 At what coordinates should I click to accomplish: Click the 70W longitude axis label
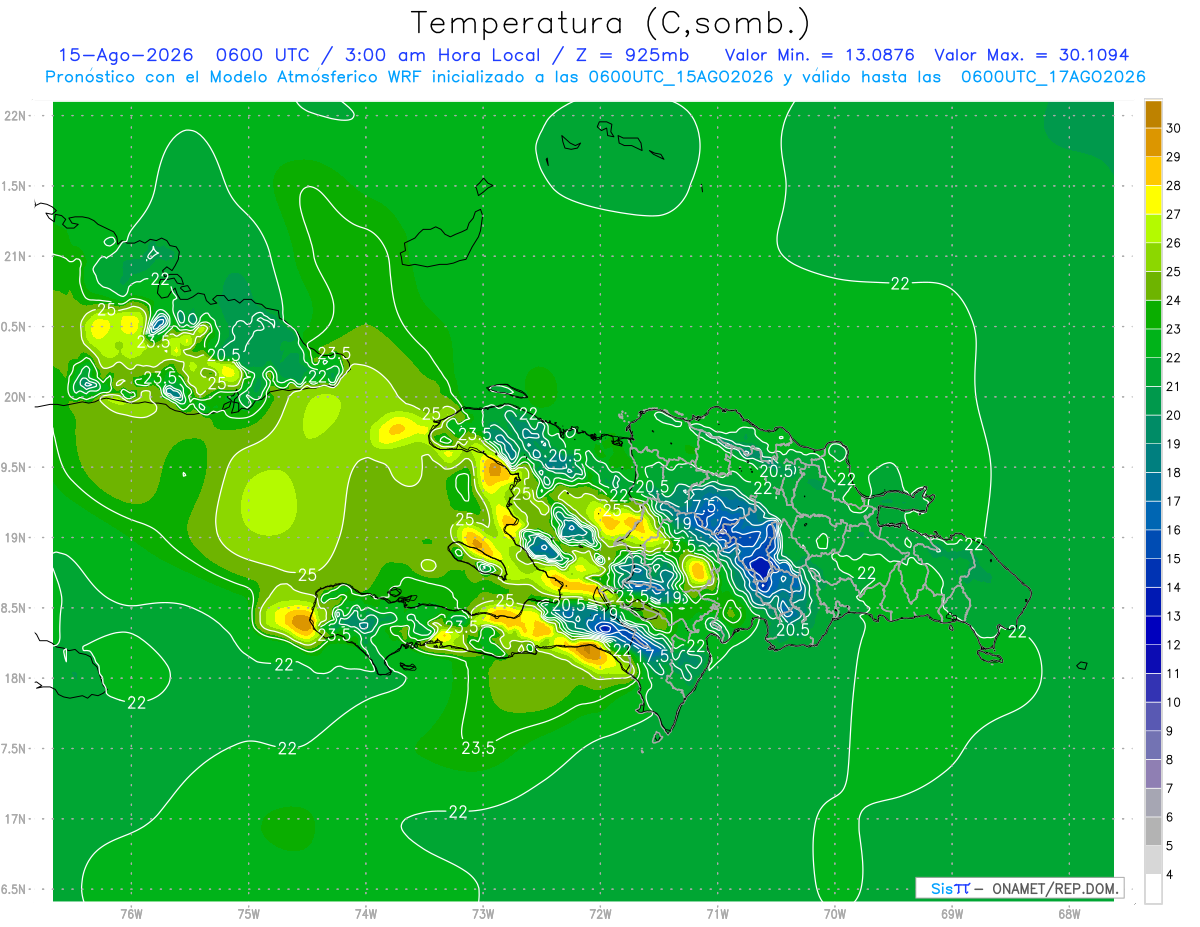(x=834, y=913)
